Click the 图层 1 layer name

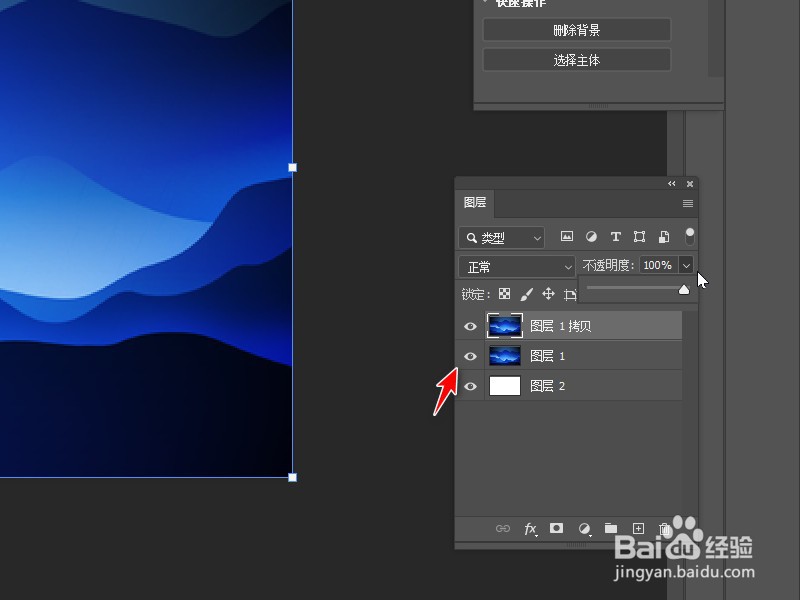click(x=547, y=356)
